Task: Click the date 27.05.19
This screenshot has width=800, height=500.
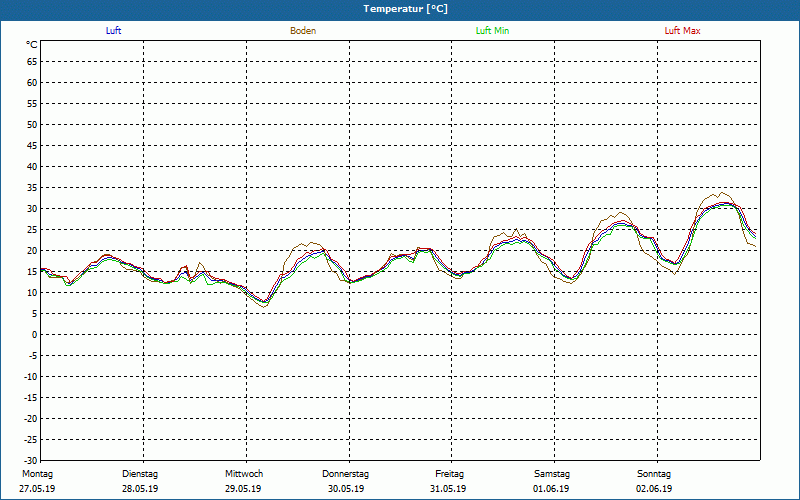Action: click(x=37, y=489)
